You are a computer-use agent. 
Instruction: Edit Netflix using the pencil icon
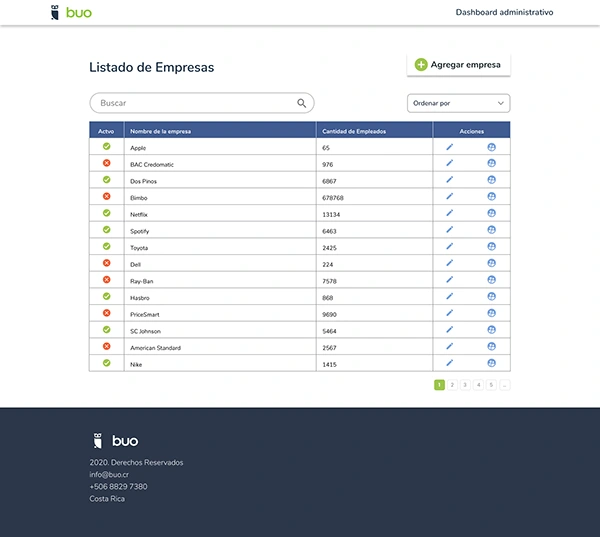tap(450, 213)
